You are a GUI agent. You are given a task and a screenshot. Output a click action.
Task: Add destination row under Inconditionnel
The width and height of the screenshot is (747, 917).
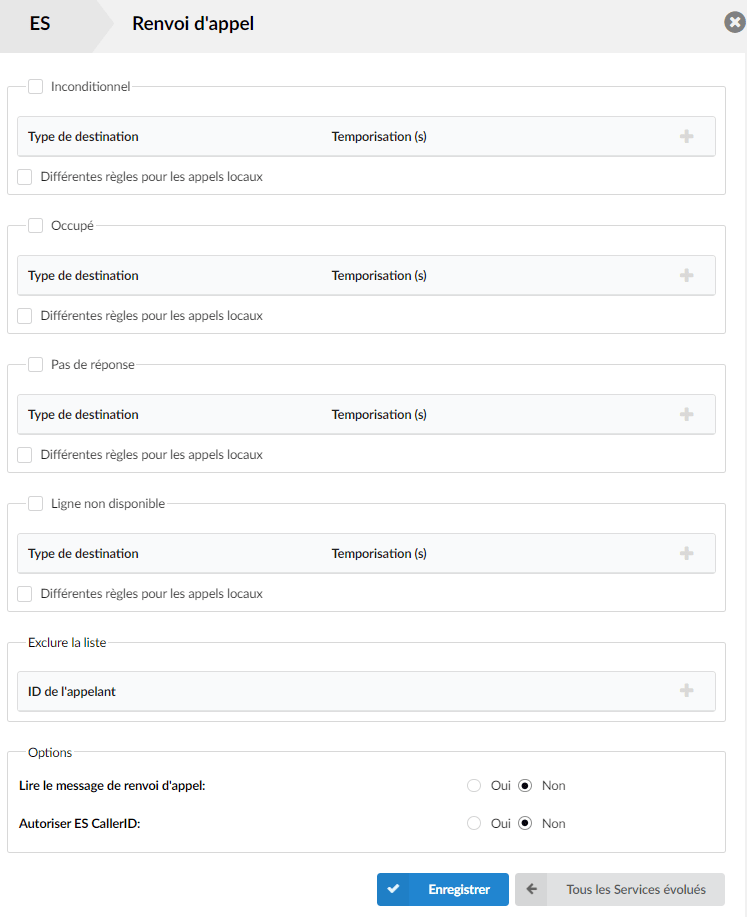(x=686, y=136)
